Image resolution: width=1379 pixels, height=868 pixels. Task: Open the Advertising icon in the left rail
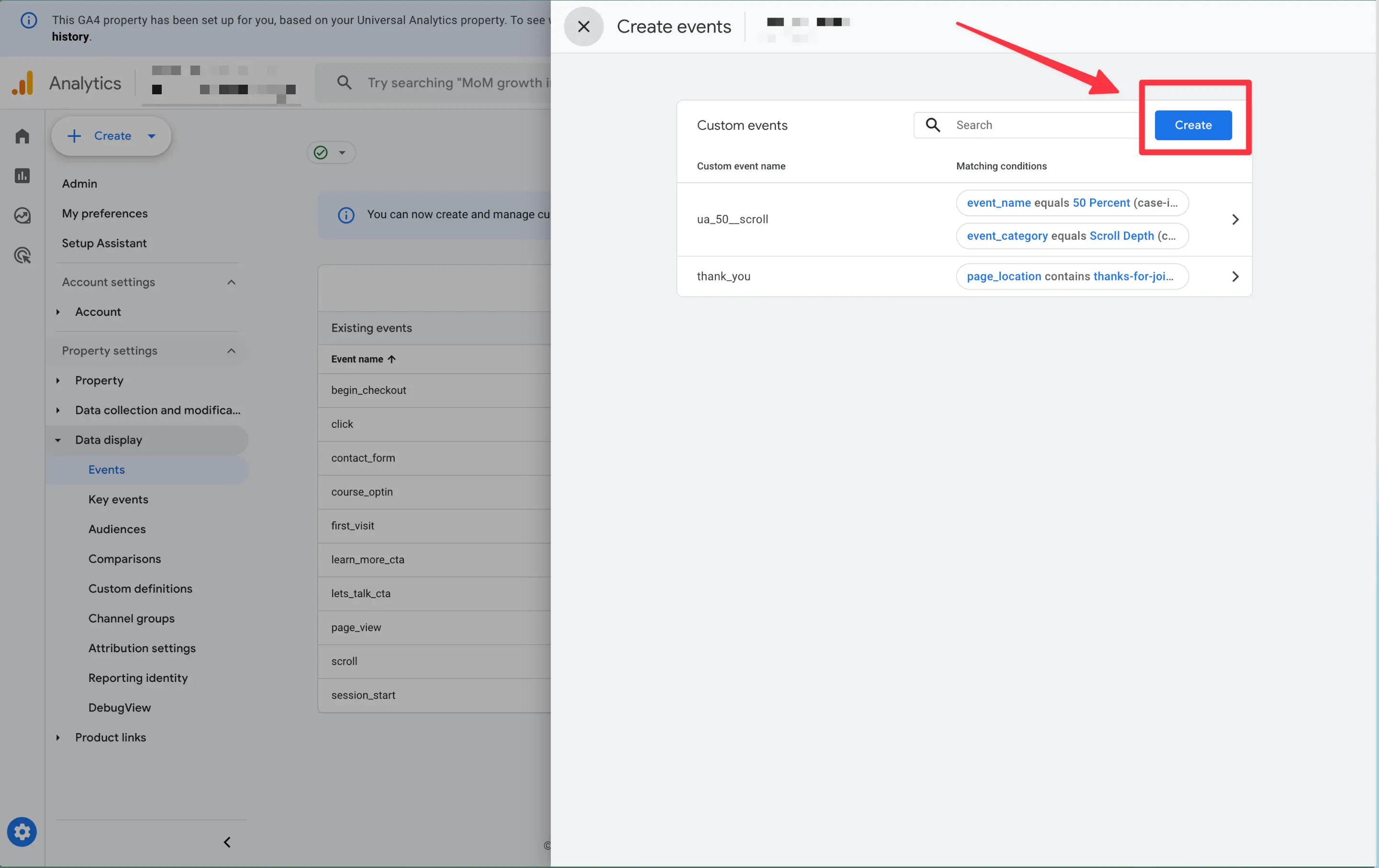22,256
